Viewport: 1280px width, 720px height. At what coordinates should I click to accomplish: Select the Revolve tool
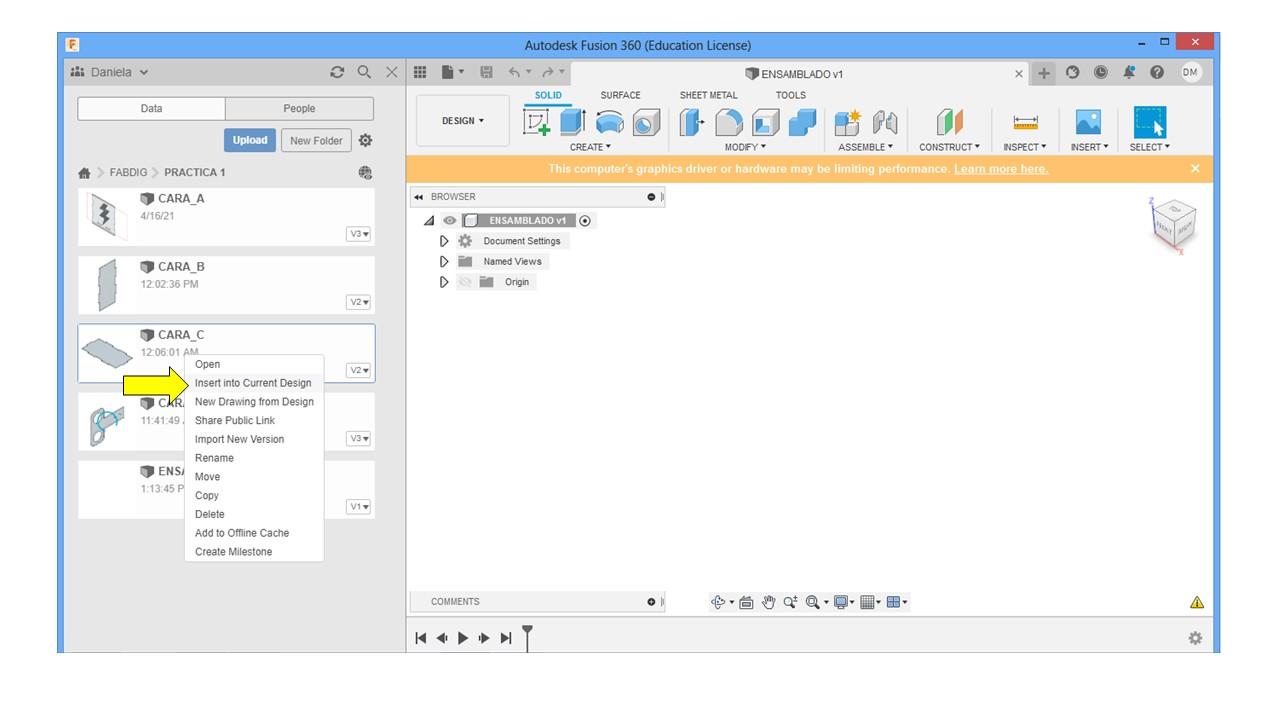pos(609,122)
